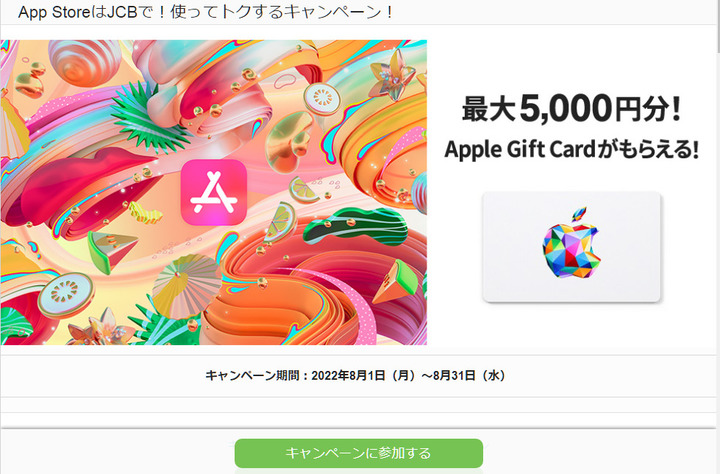The image size is (720, 474).
Task: Click the App StoreはJCBで page title
Action: [205, 12]
